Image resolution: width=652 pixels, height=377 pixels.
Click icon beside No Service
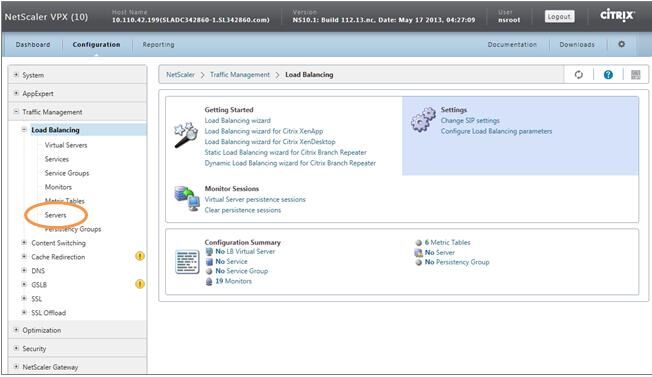pyautogui.click(x=209, y=261)
